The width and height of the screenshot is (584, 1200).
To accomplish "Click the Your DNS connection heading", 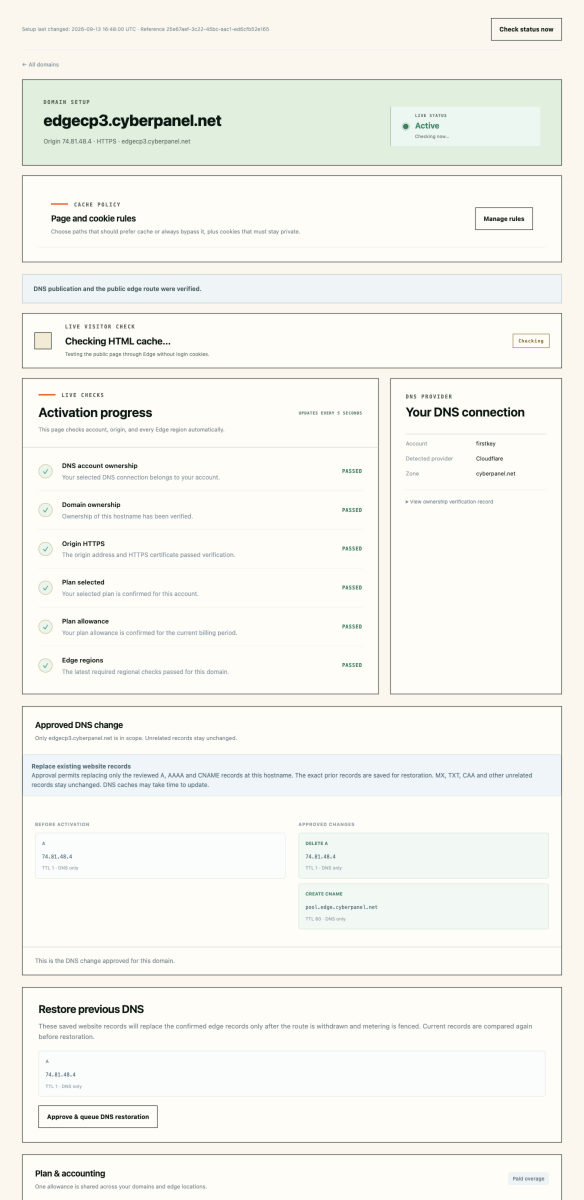I will coord(465,412).
